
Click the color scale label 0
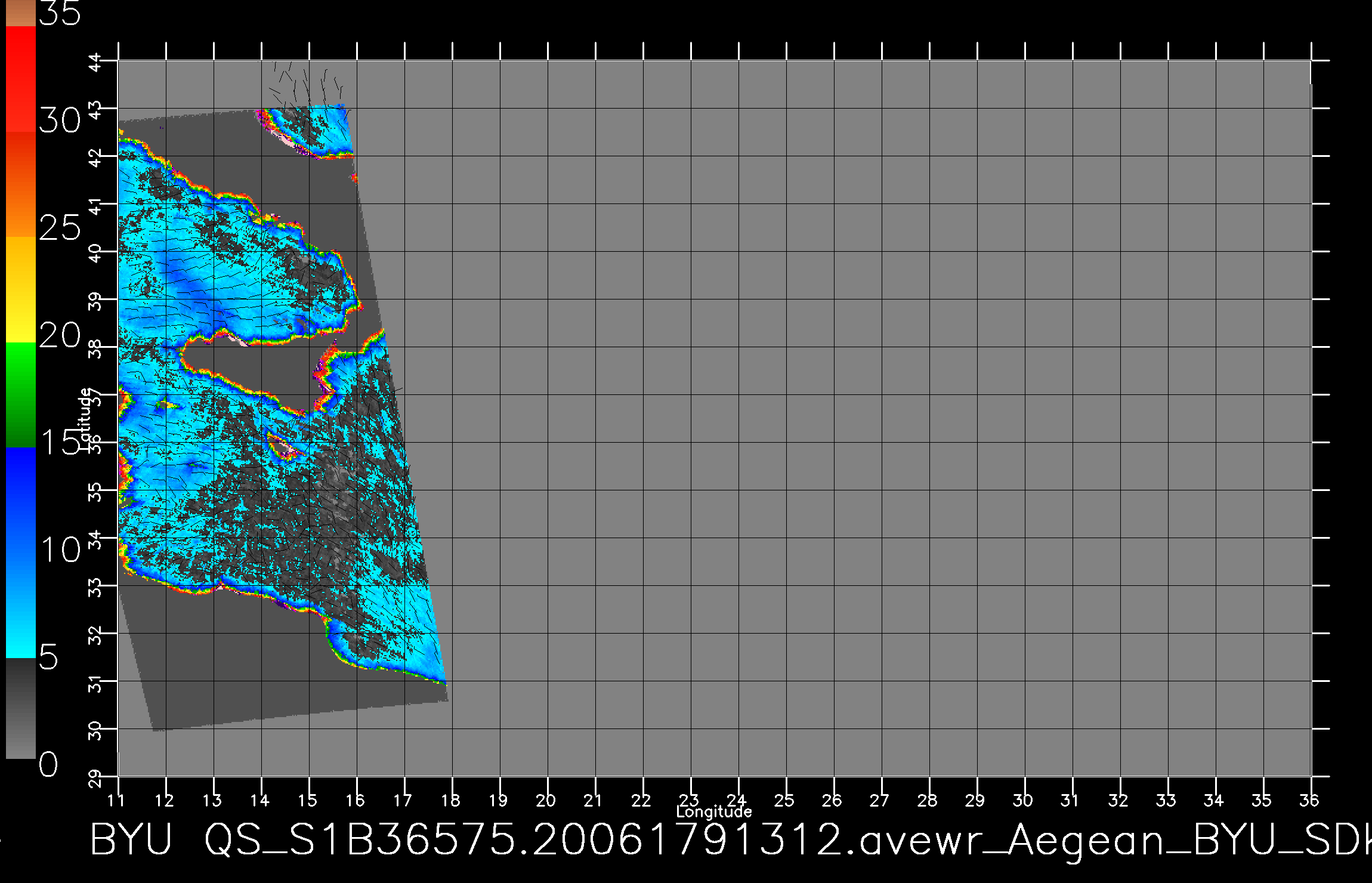pos(49,764)
